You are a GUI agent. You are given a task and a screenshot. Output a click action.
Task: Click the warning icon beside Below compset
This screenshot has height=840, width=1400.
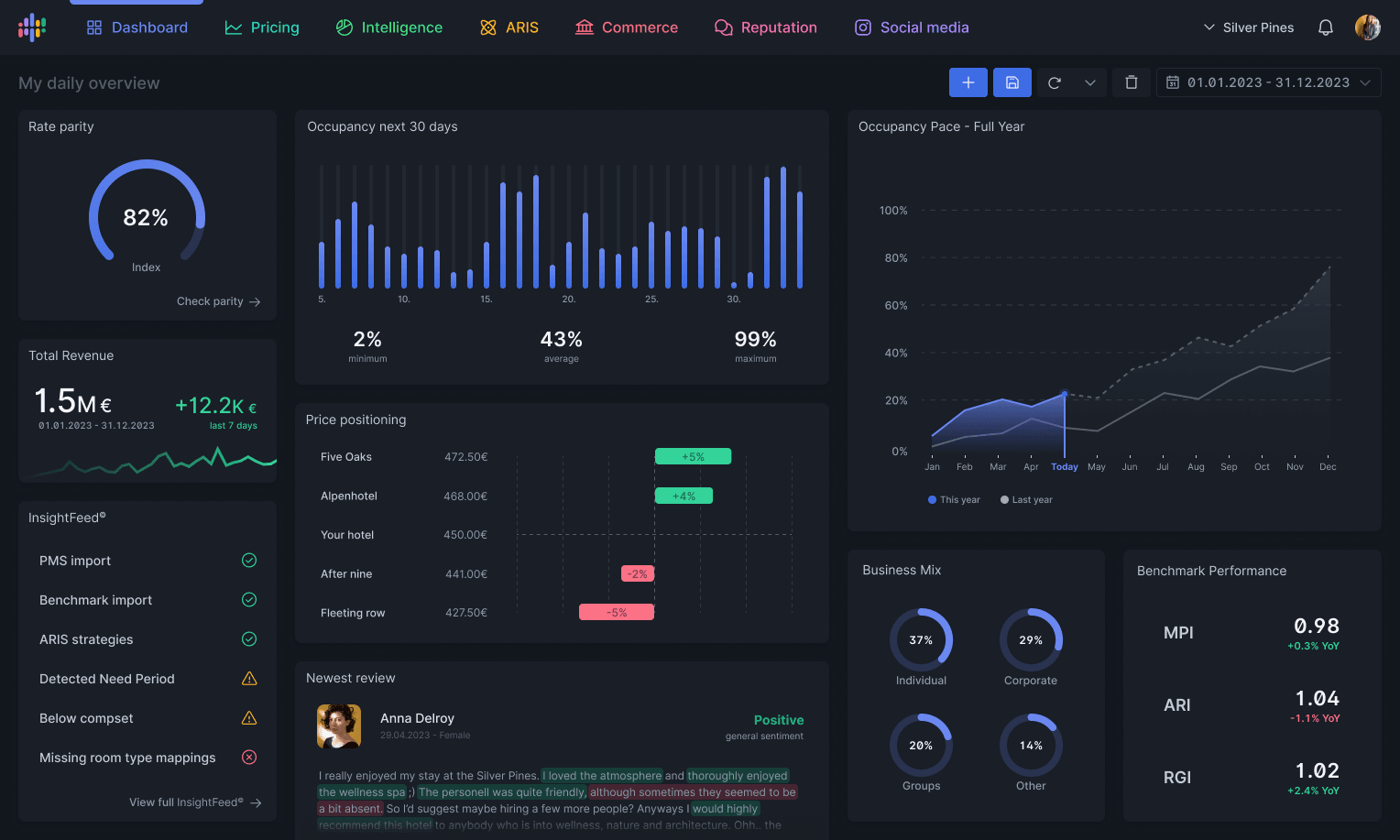click(x=248, y=718)
